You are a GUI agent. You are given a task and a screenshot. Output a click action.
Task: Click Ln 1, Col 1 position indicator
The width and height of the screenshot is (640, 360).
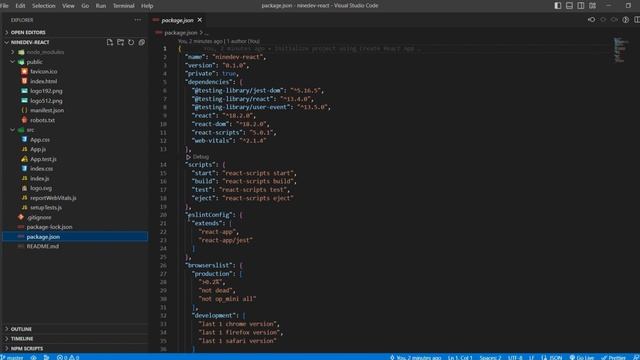click(x=460, y=357)
